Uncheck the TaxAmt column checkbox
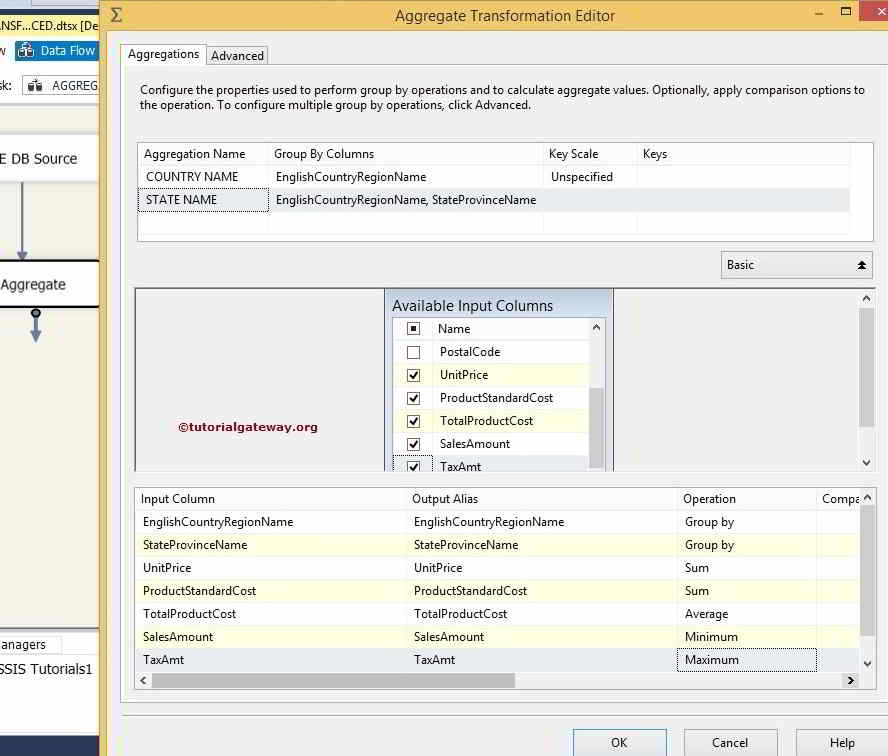Image resolution: width=888 pixels, height=756 pixels. [413, 465]
